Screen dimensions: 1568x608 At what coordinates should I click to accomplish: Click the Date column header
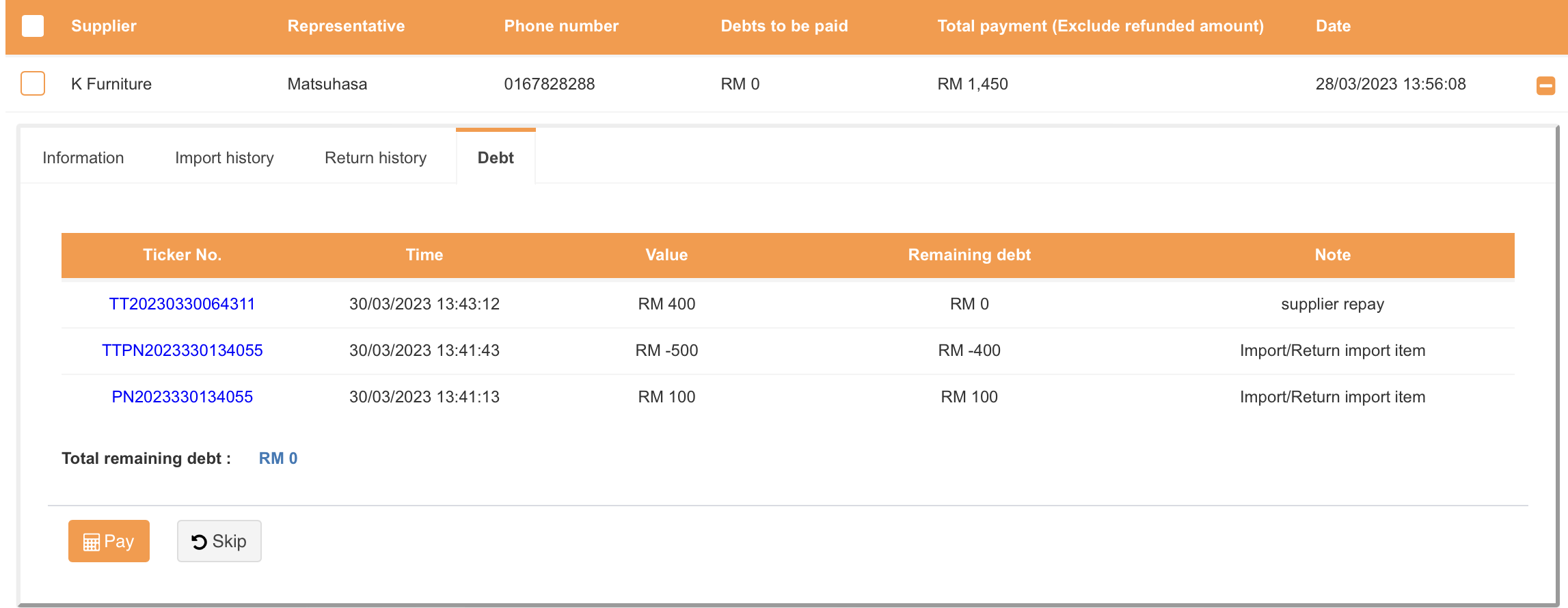pyautogui.click(x=1333, y=26)
